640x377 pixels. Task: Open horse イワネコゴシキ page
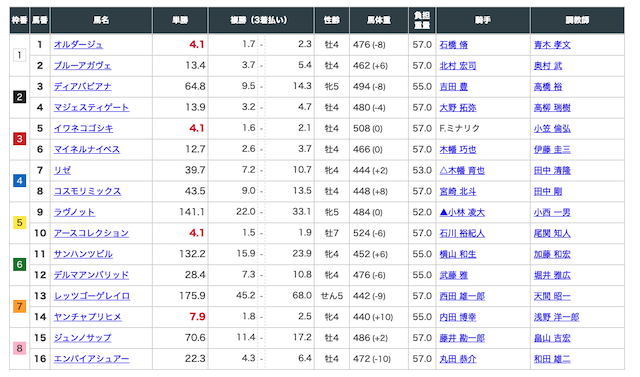click(83, 128)
